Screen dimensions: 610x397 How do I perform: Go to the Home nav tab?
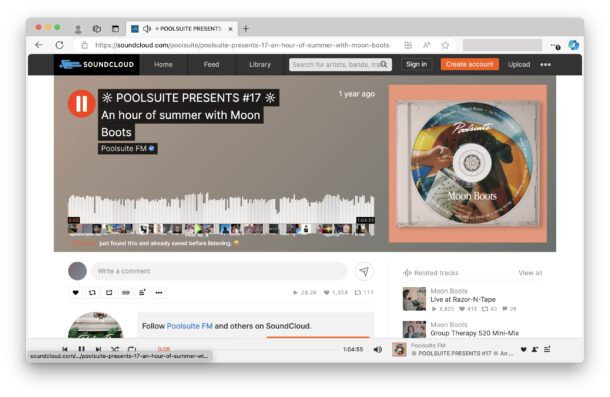pyautogui.click(x=163, y=65)
